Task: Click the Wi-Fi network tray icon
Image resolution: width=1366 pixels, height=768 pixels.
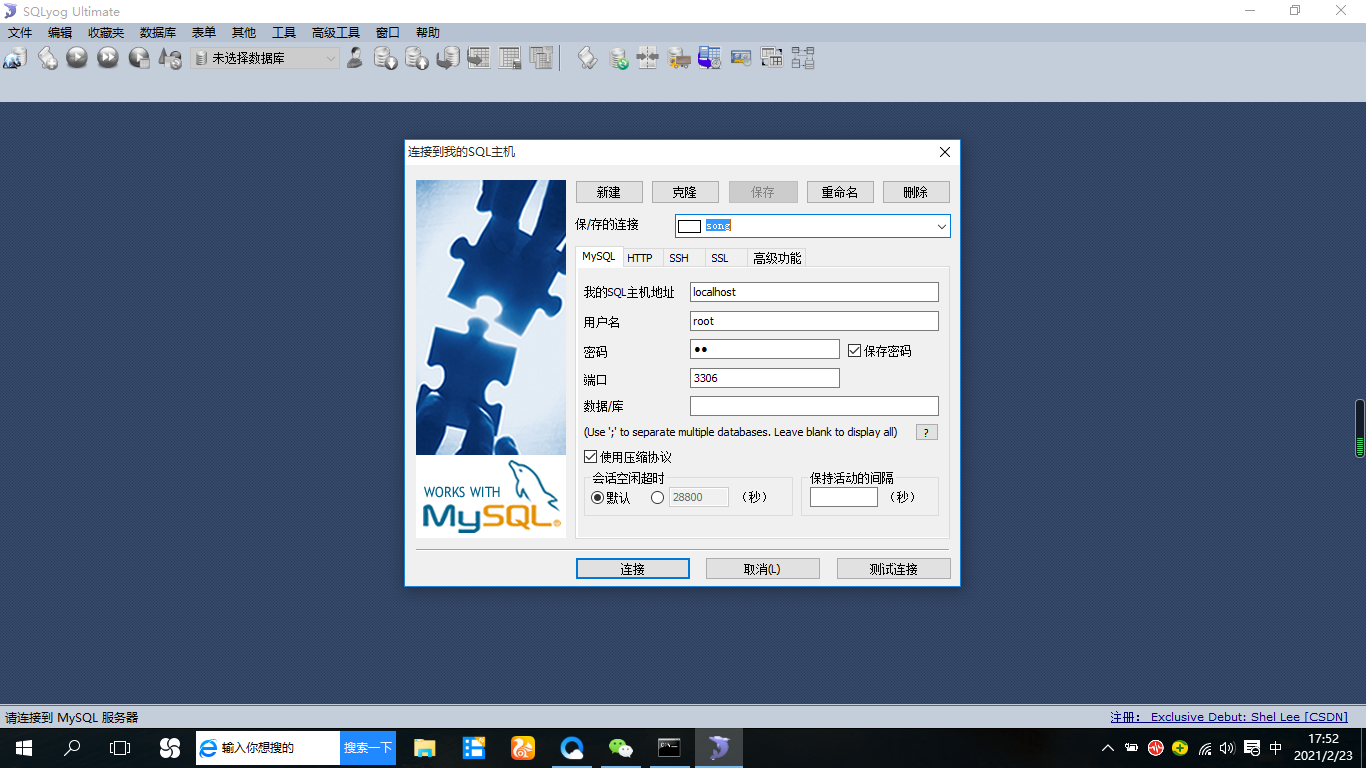Action: [1204, 748]
